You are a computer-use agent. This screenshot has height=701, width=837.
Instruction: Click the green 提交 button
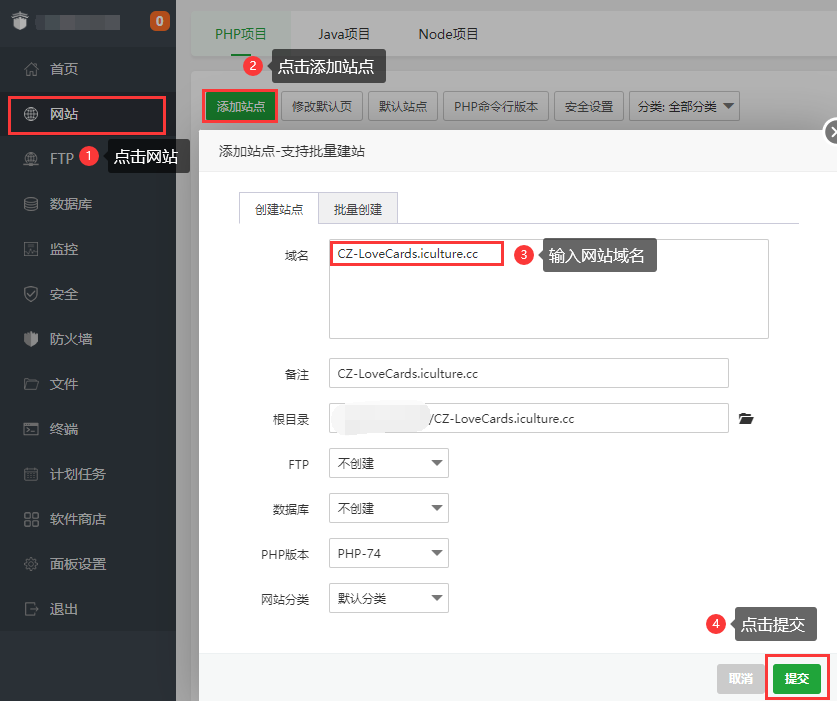pos(796,679)
